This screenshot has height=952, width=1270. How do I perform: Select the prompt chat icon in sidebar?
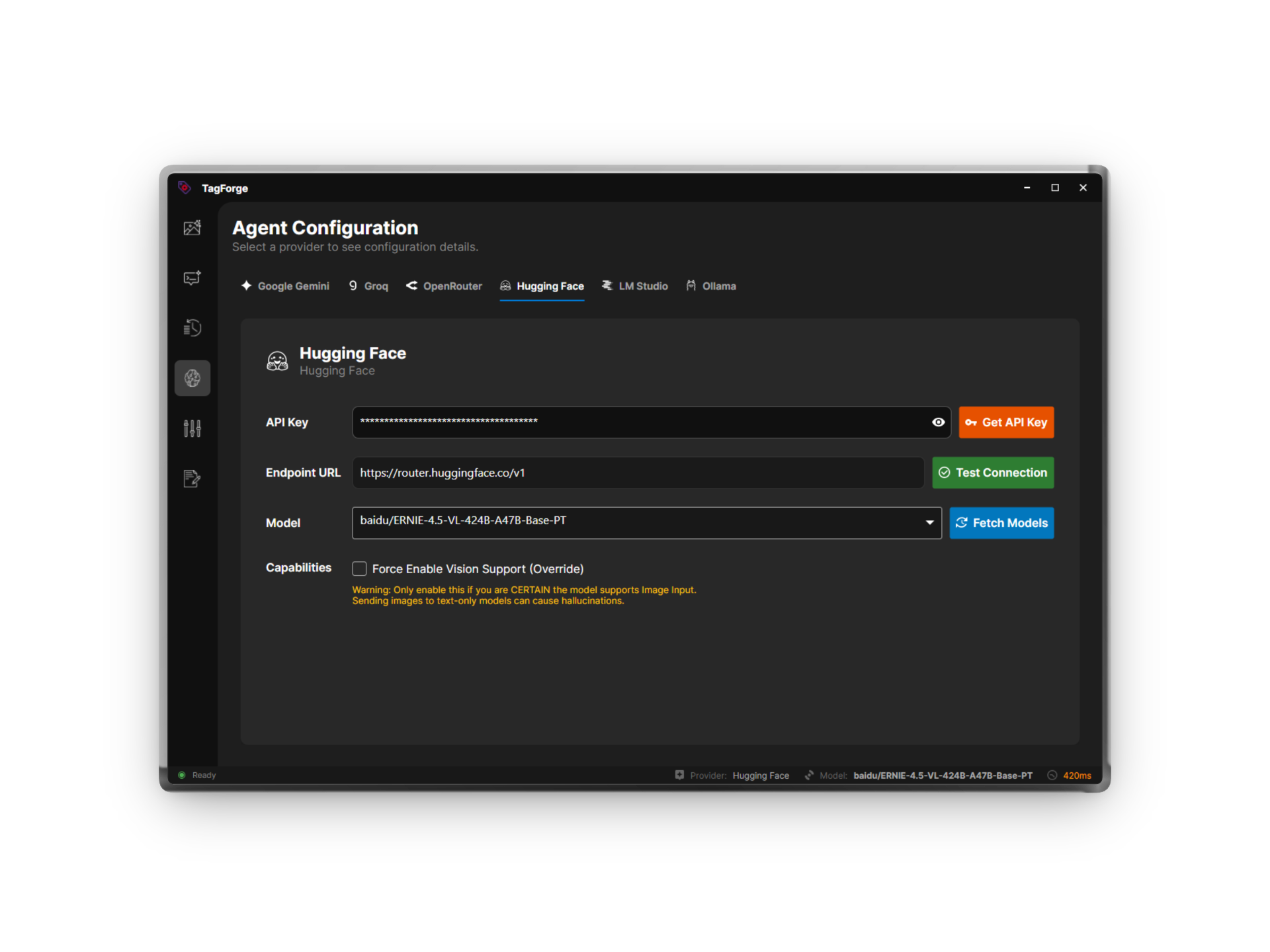(x=192, y=278)
